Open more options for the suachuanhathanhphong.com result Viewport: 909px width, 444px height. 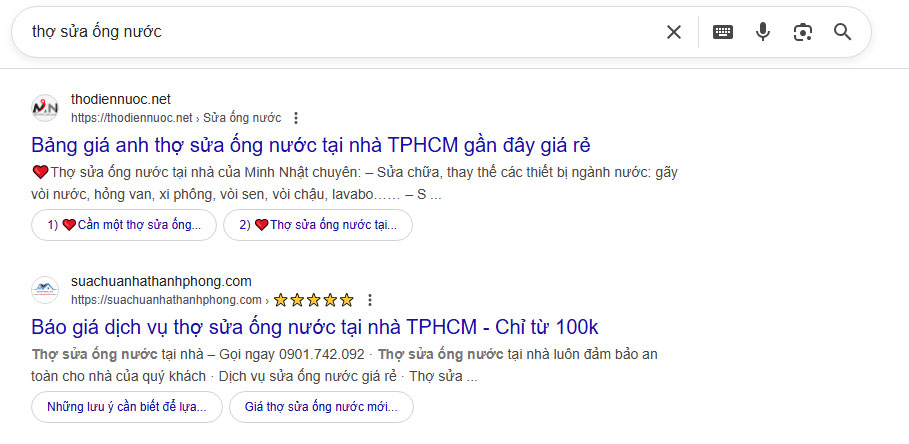click(x=370, y=300)
